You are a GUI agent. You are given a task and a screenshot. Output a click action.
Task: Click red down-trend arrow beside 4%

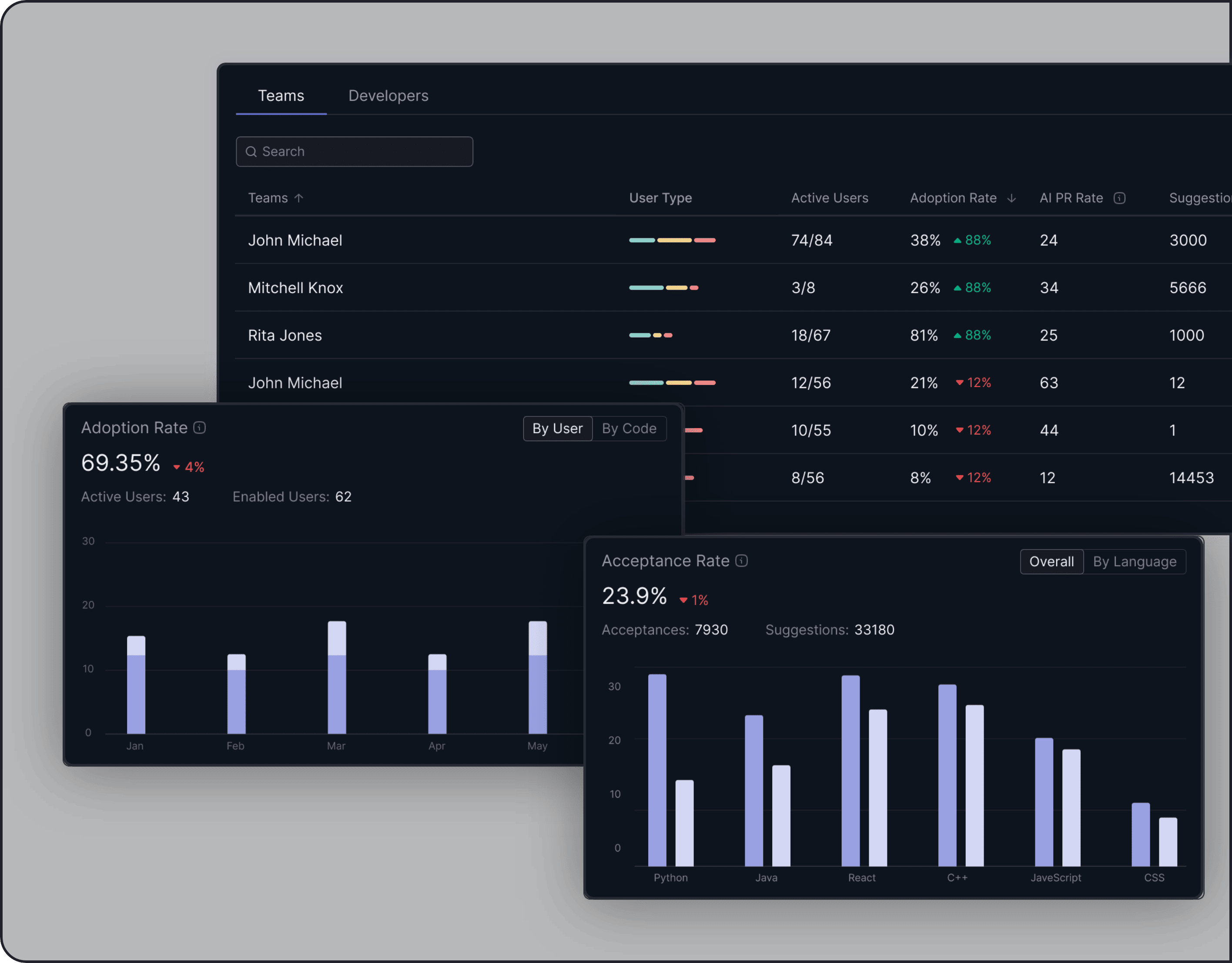pos(177,467)
